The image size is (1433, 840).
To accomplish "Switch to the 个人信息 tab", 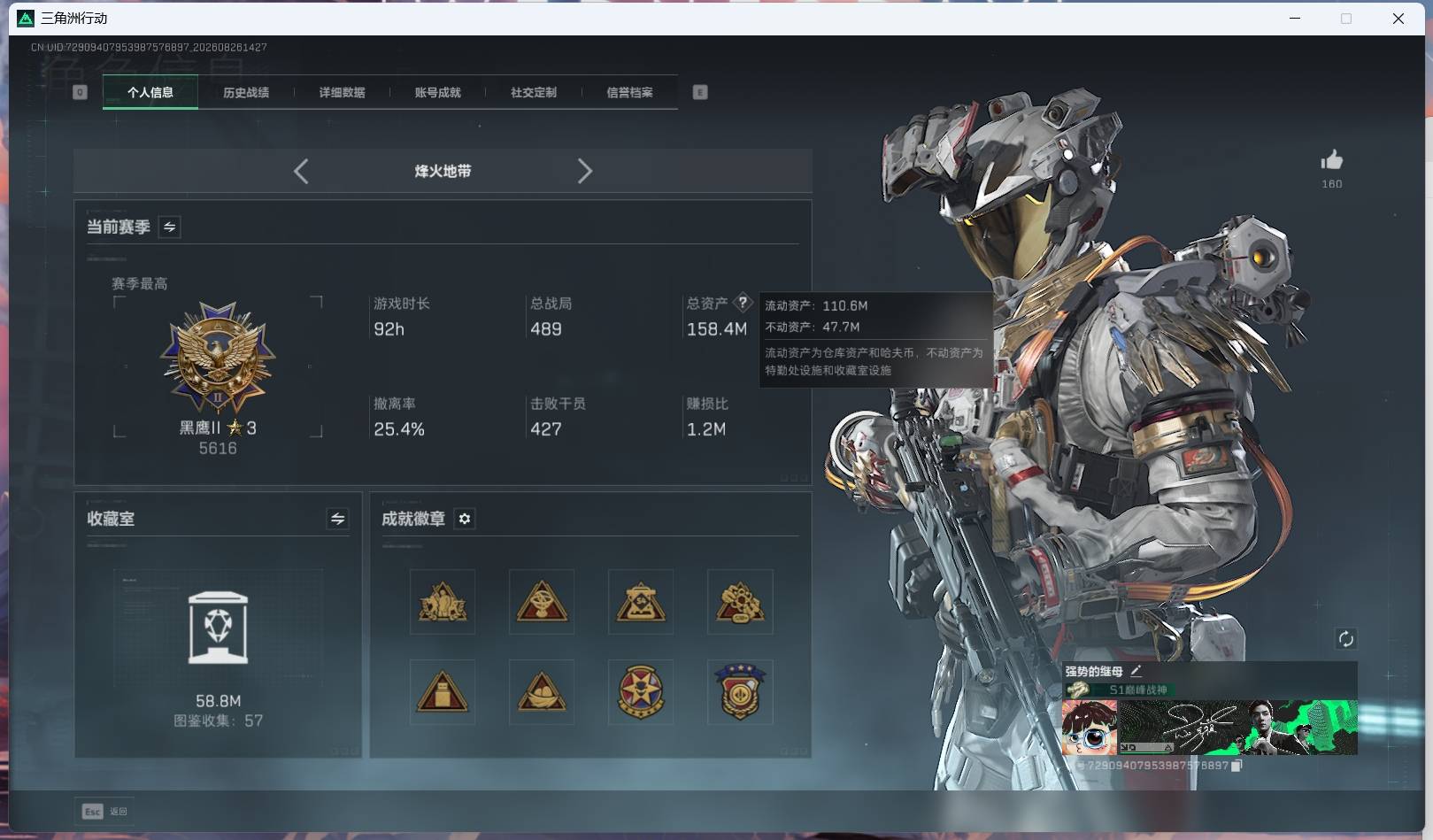I will pyautogui.click(x=150, y=92).
